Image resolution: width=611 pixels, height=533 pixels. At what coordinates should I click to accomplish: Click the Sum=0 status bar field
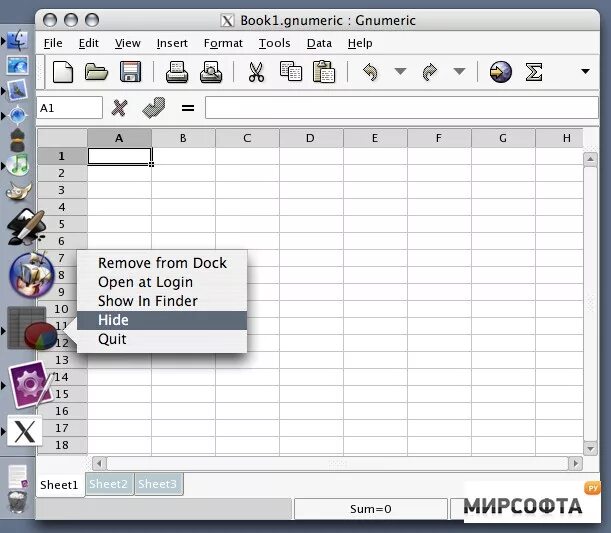coord(371,509)
